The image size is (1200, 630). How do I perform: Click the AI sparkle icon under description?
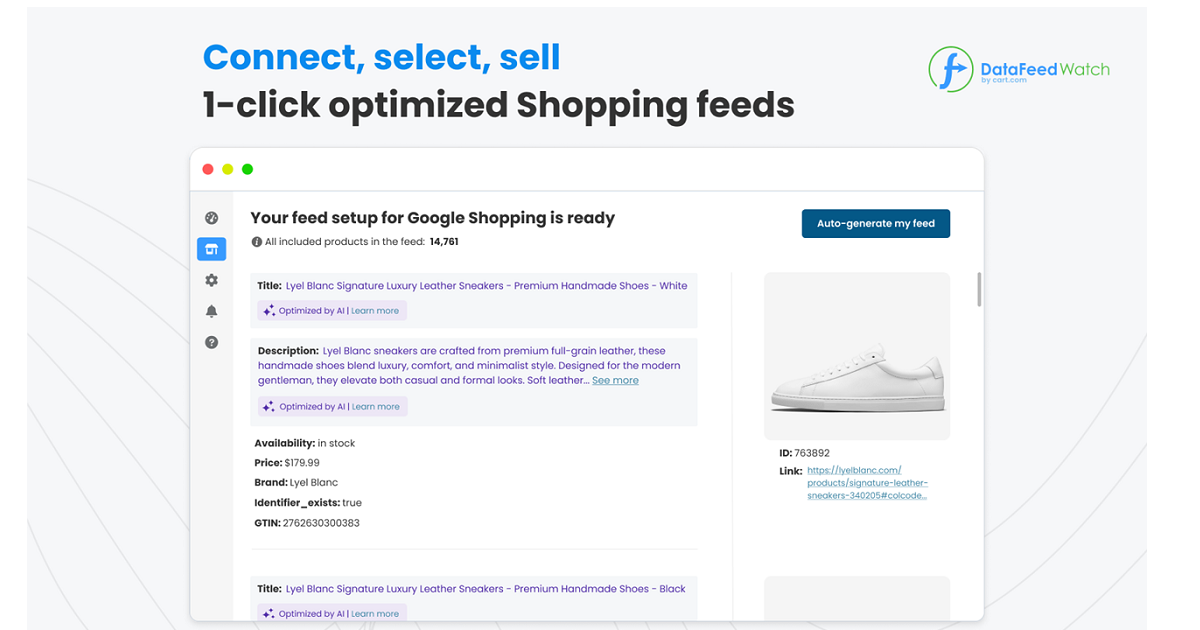pyautogui.click(x=269, y=407)
